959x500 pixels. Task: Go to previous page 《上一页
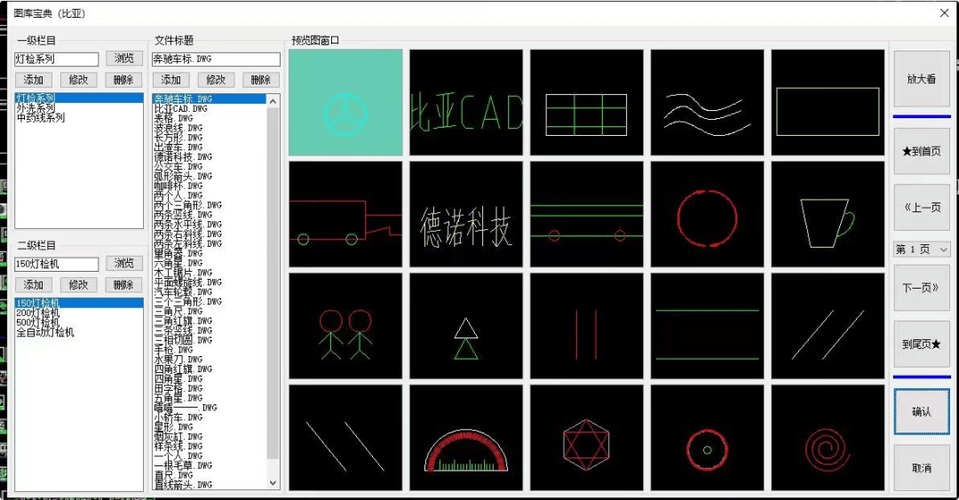click(922, 207)
